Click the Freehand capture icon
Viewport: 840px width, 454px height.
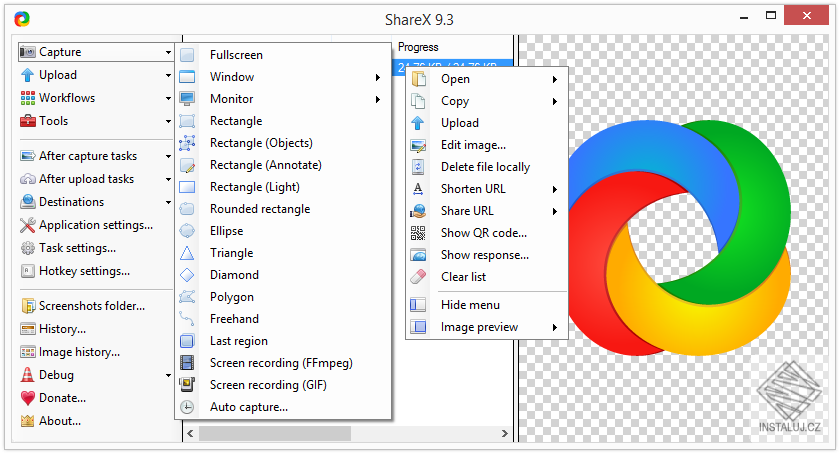point(187,319)
